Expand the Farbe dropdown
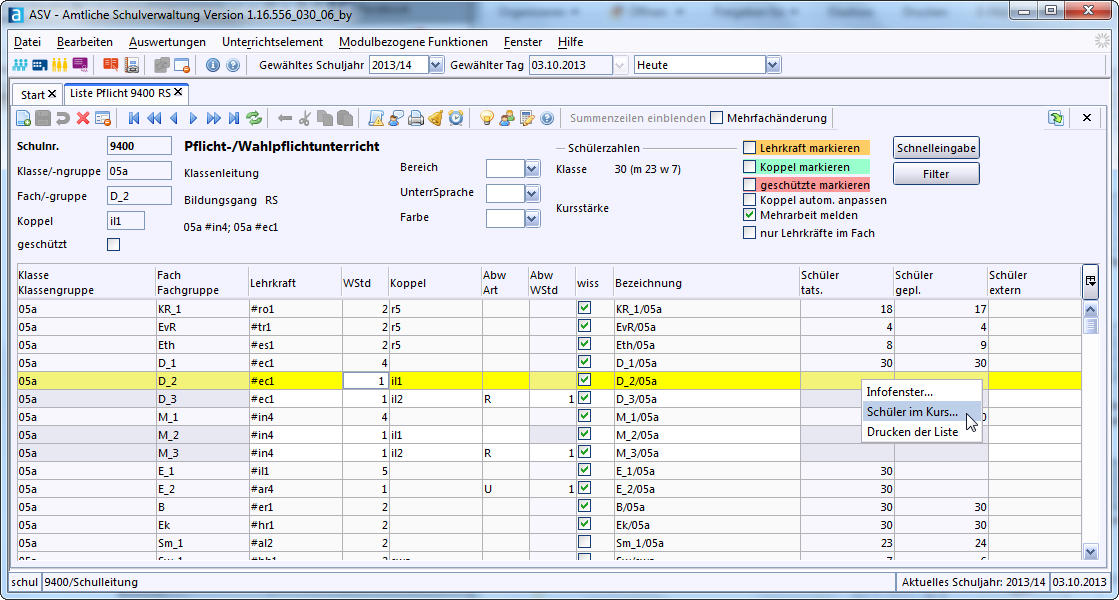Image resolution: width=1119 pixels, height=600 pixels. point(532,218)
